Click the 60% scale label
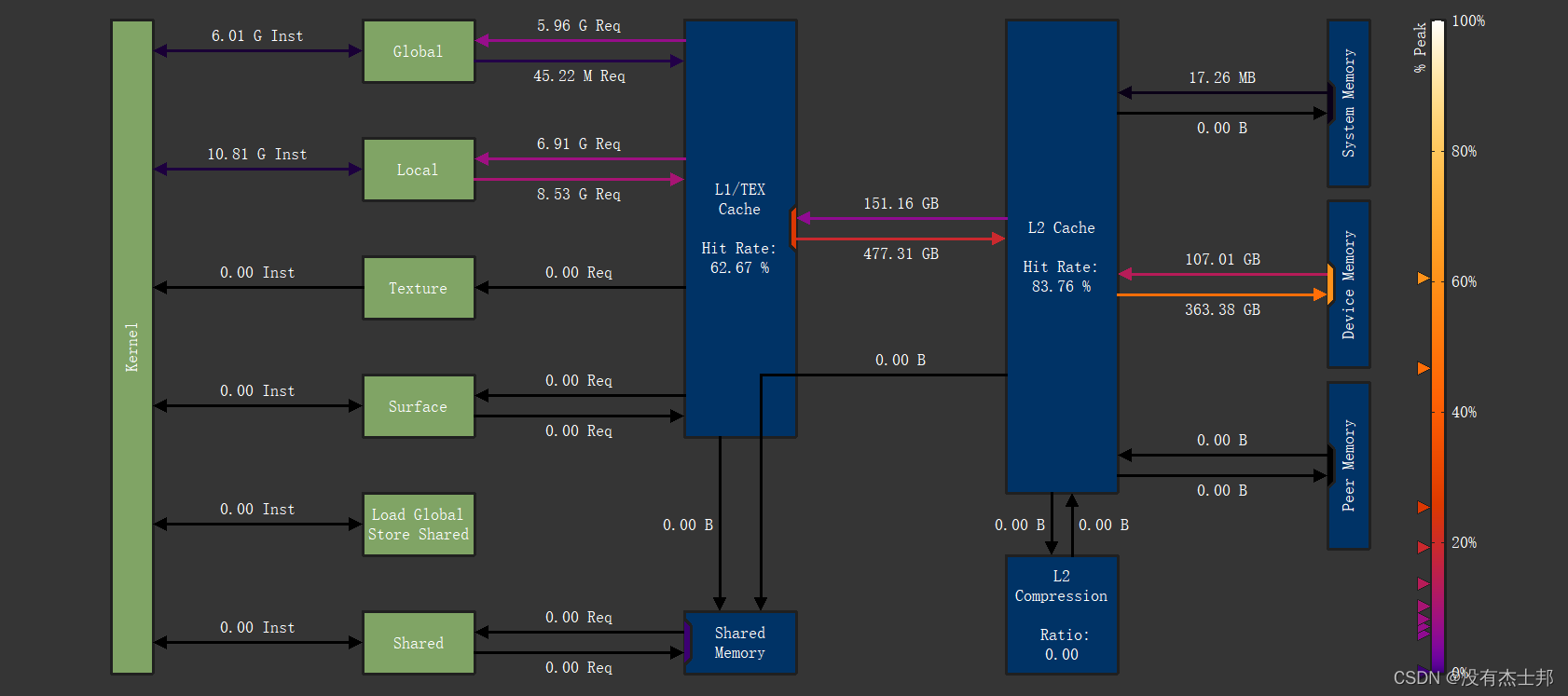This screenshot has height=696, width=1568. [1464, 281]
